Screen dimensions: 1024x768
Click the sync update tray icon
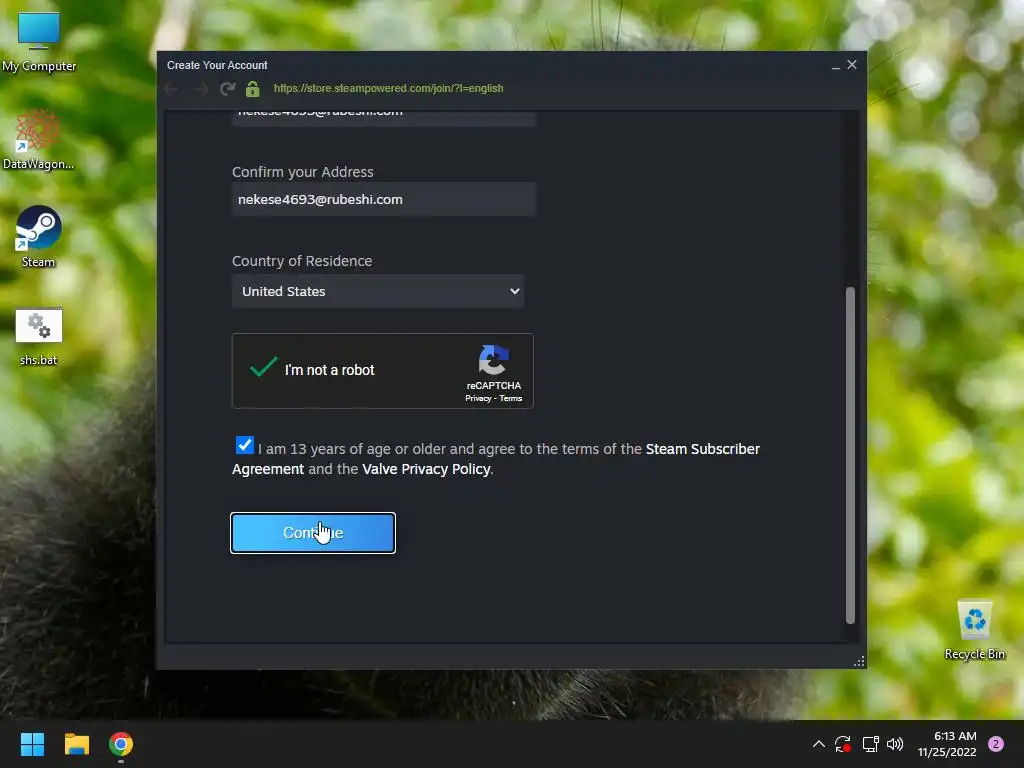point(842,744)
